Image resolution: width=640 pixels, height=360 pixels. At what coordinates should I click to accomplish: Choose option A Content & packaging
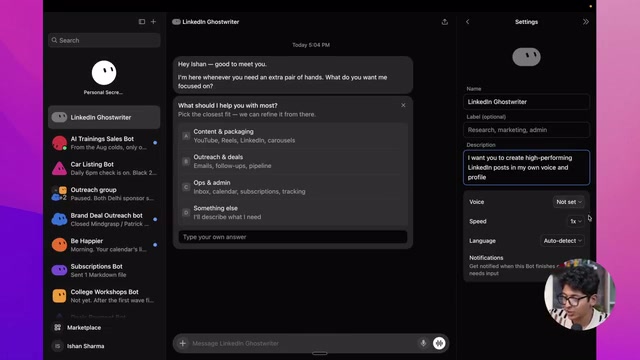tap(293, 136)
